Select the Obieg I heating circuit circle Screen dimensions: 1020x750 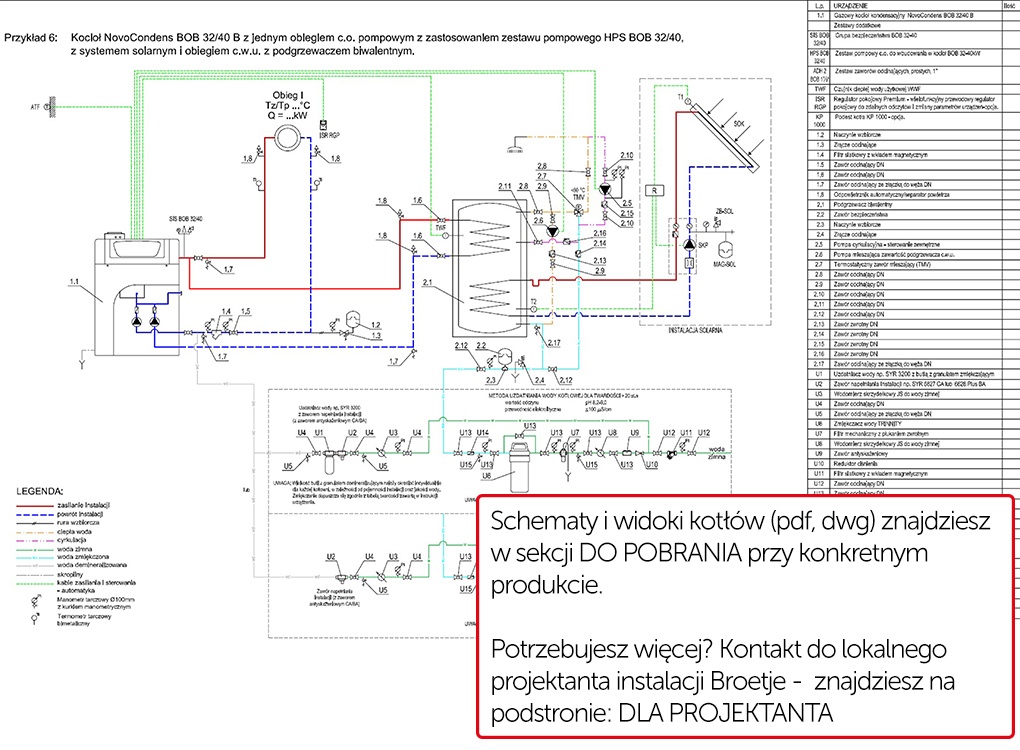click(287, 137)
